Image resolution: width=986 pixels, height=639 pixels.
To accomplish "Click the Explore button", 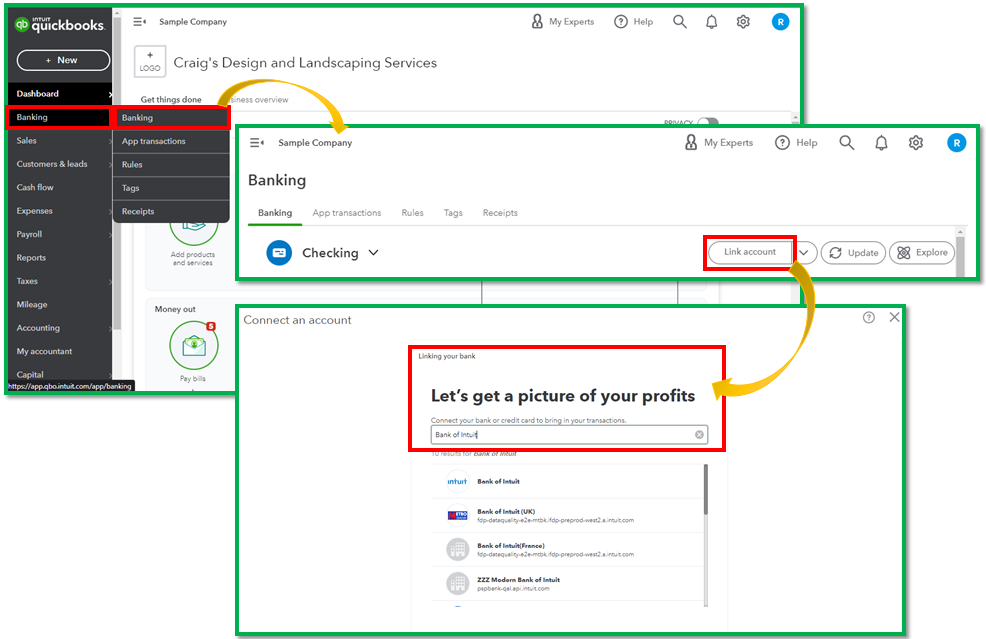I will [922, 253].
